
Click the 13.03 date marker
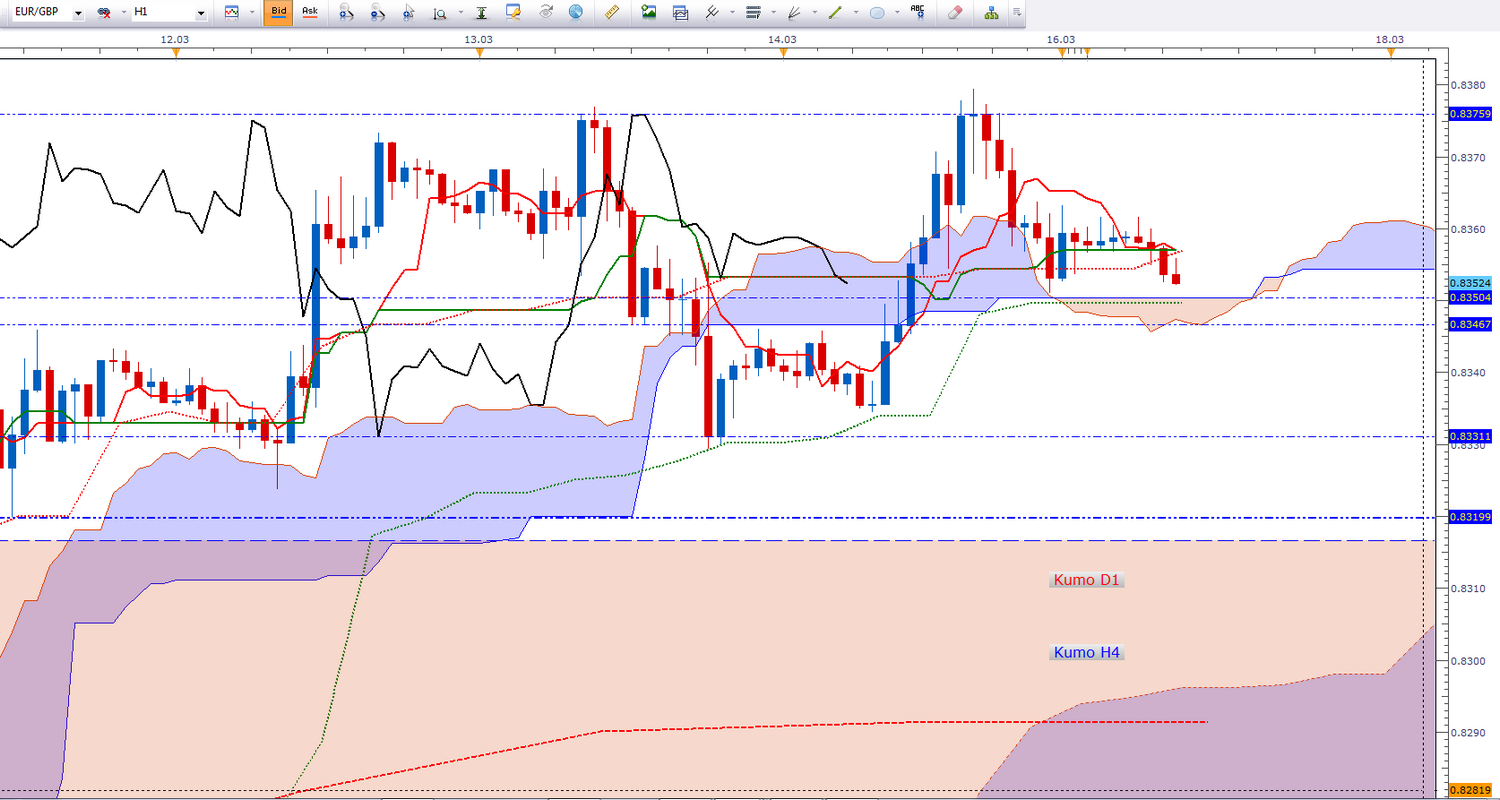point(479,39)
